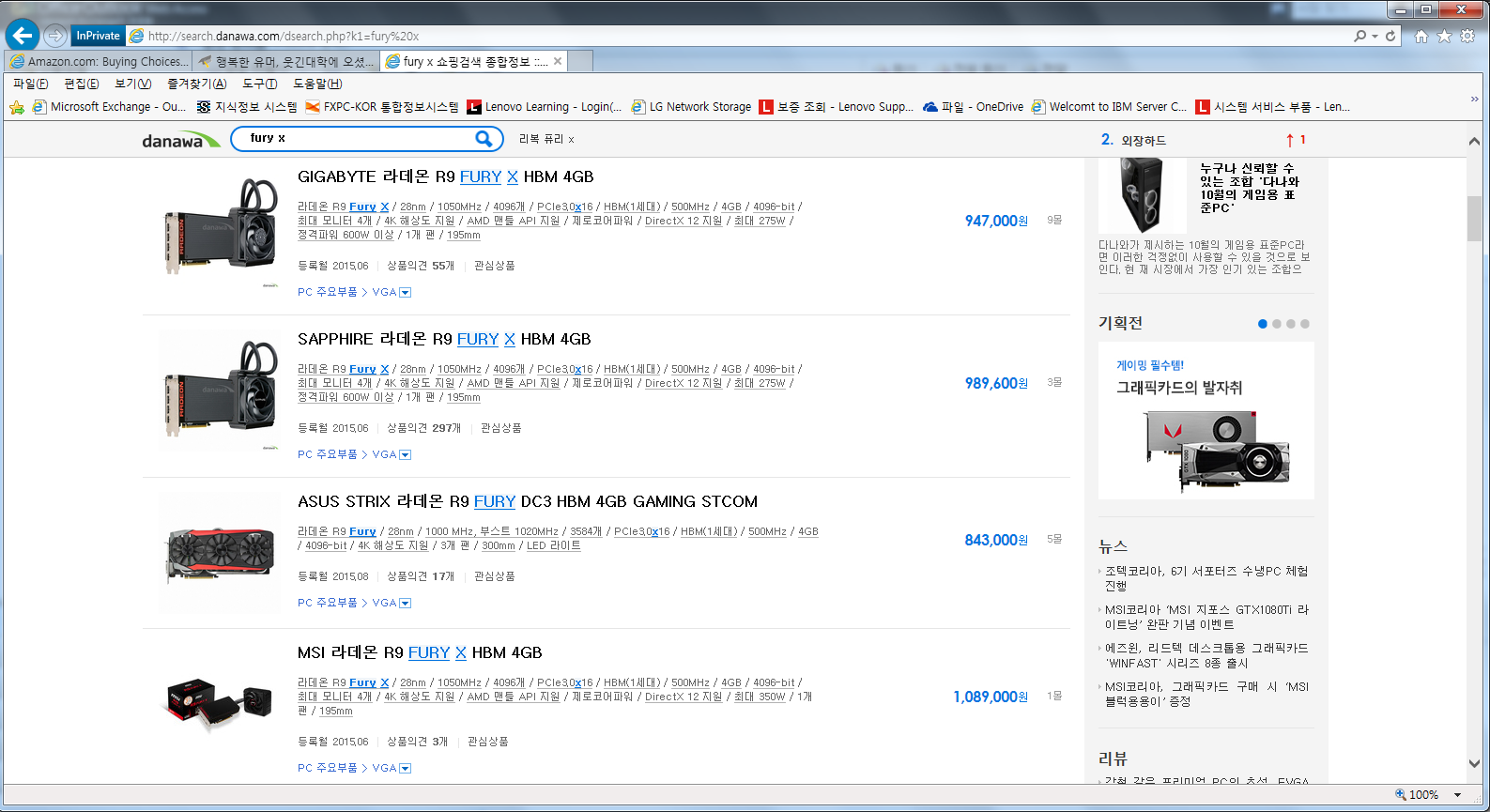Viewport: 1490px width, 812px height.
Task: Open the 즐겨찾기(A) menu
Action: tap(197, 84)
